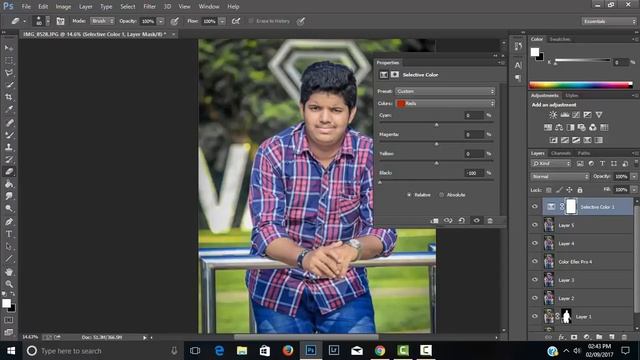Toggle adjustment visibility eye in Properties panel

[x=476, y=221]
